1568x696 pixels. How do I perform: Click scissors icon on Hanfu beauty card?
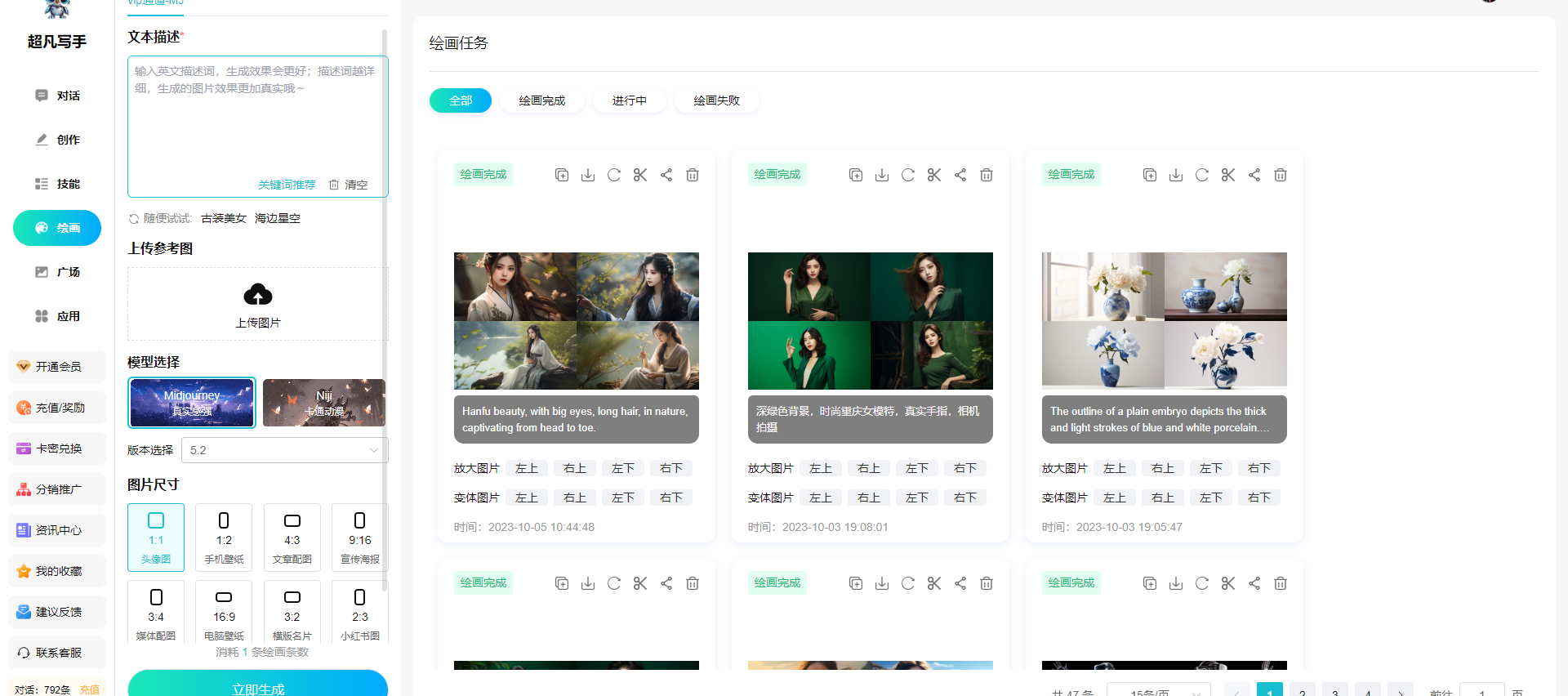click(x=640, y=175)
